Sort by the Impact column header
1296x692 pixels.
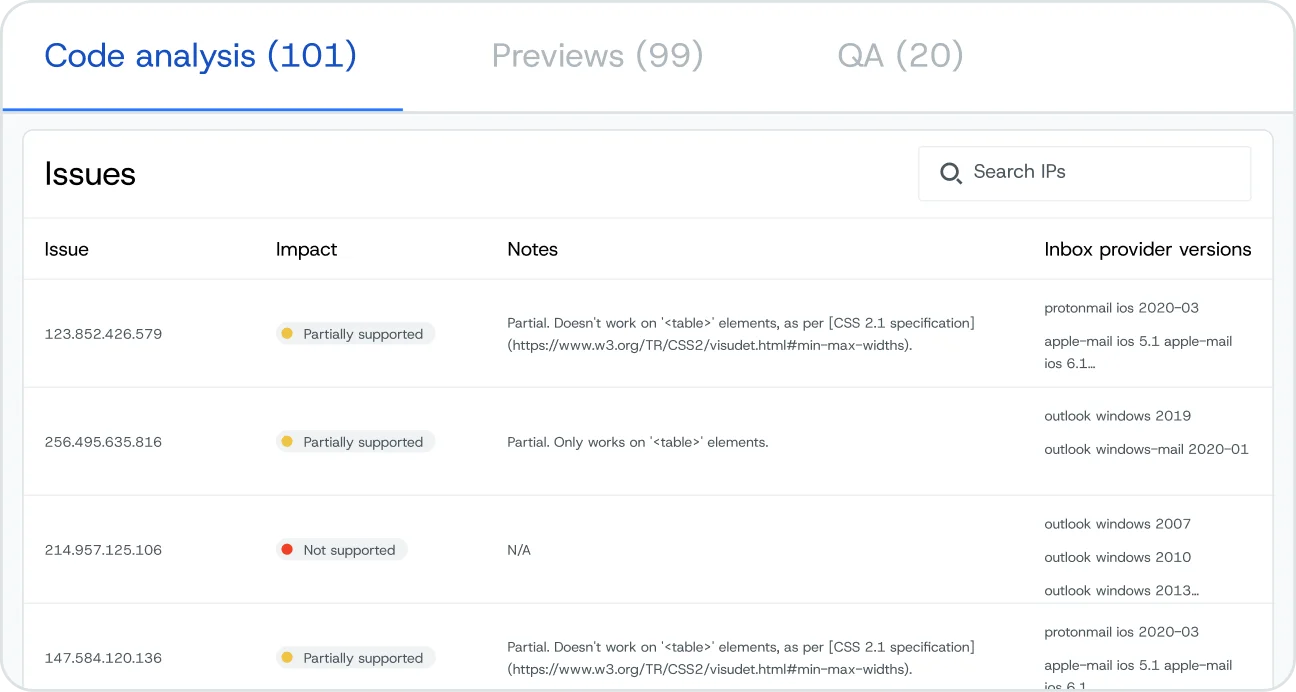pos(307,249)
